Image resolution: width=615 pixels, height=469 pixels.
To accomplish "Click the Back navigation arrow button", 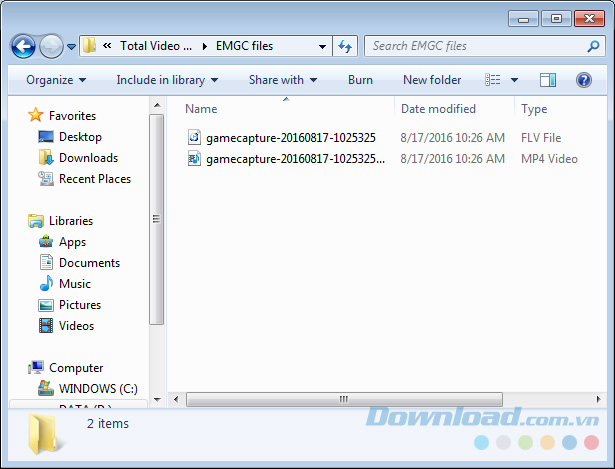I will coord(23,46).
